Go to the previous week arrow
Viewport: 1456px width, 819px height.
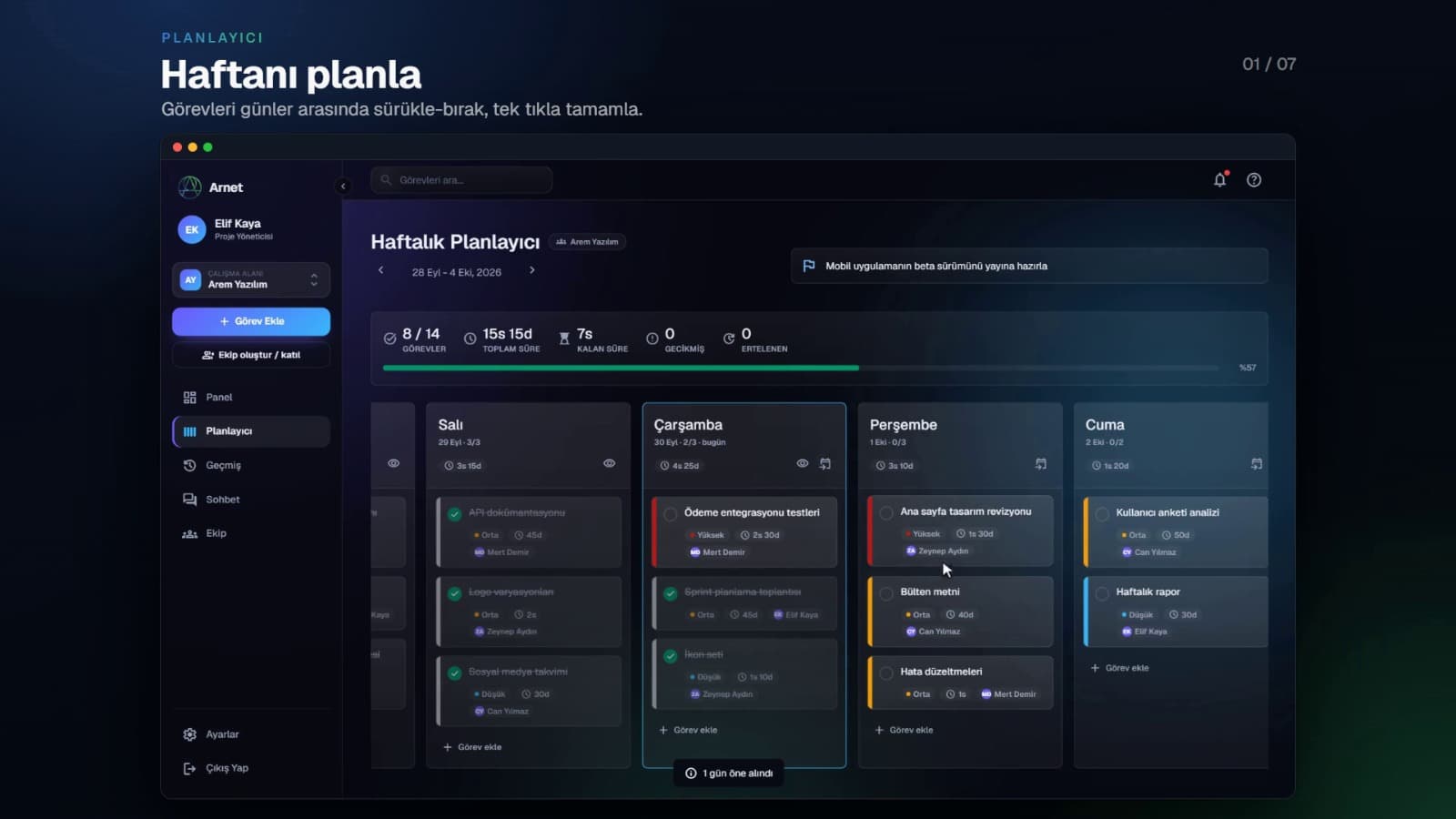(x=381, y=270)
